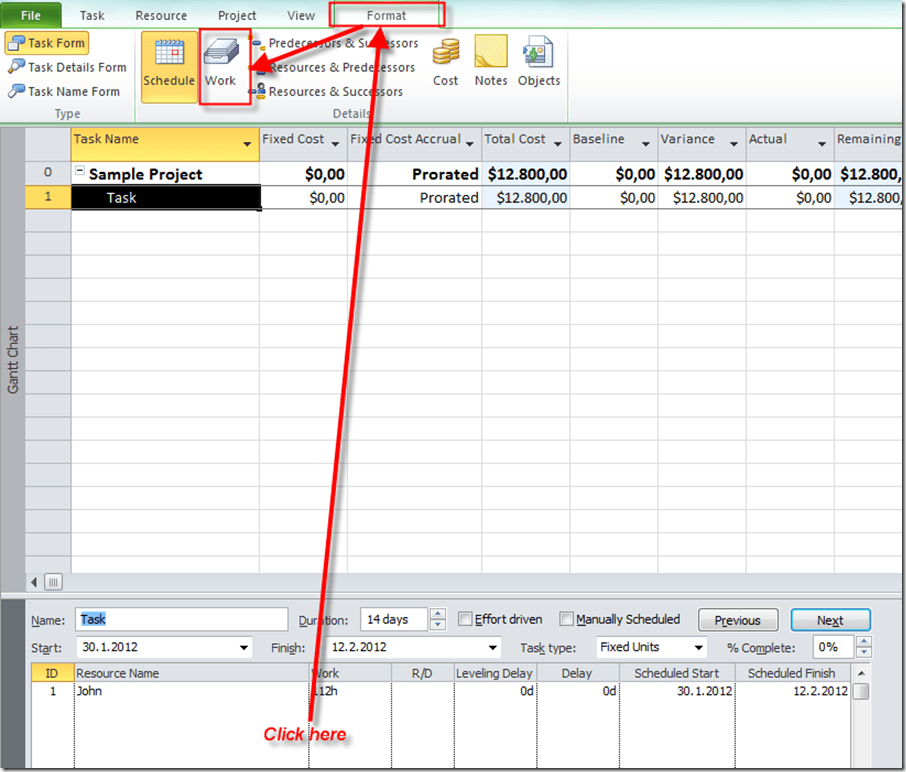This screenshot has height=772, width=906.
Task: Show Objects in the details form
Action: click(x=538, y=63)
